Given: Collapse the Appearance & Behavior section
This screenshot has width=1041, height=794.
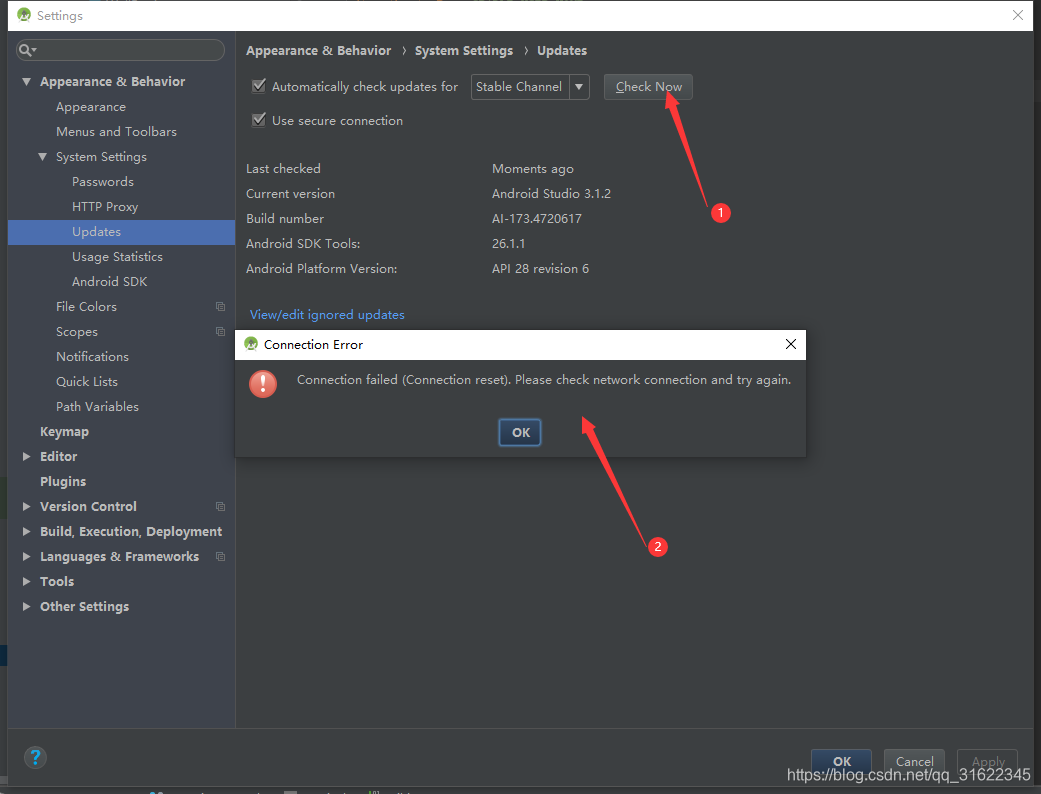Looking at the screenshot, I should coord(27,82).
